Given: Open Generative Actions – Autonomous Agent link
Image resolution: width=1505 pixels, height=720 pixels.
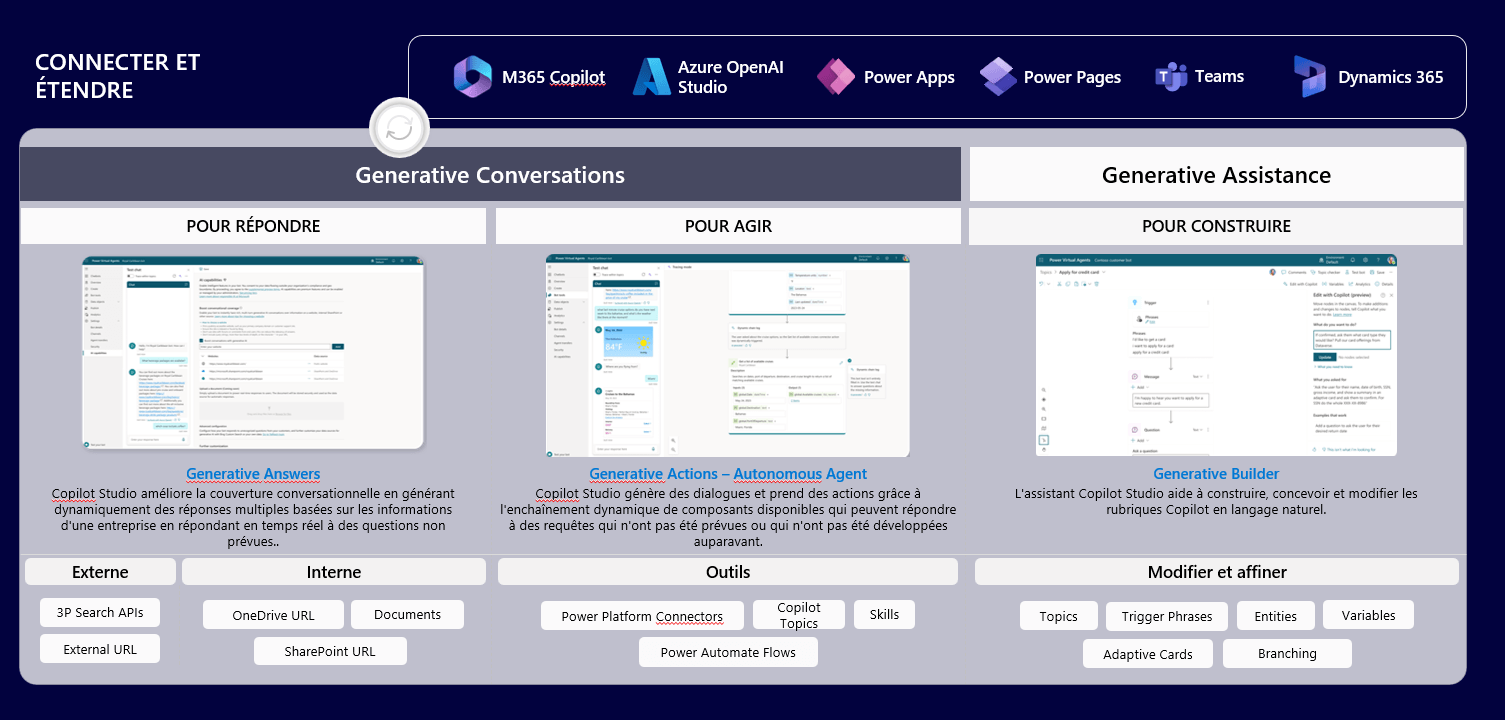Looking at the screenshot, I should pos(728,474).
